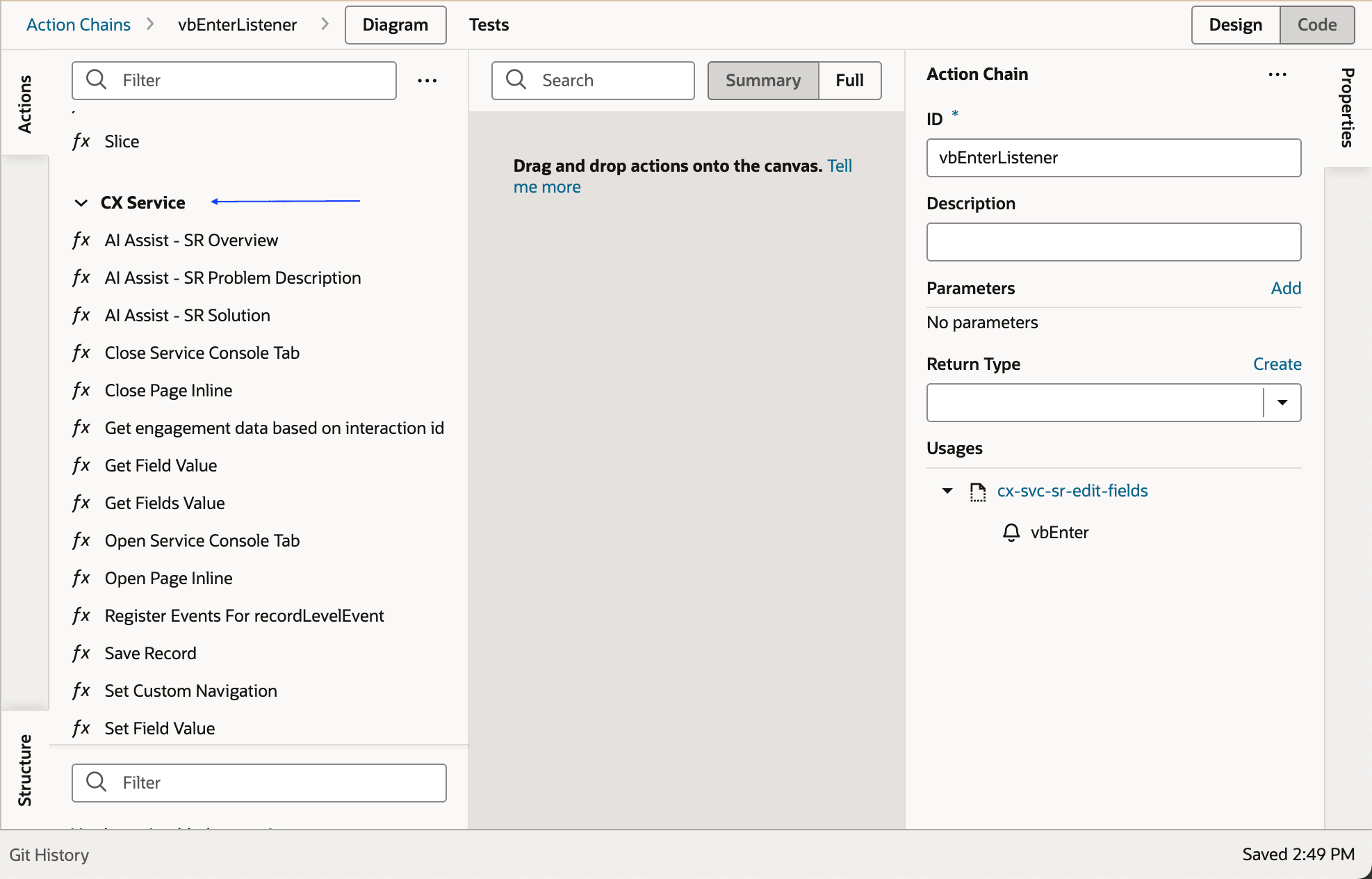Switch to Code editor mode

(x=1317, y=25)
